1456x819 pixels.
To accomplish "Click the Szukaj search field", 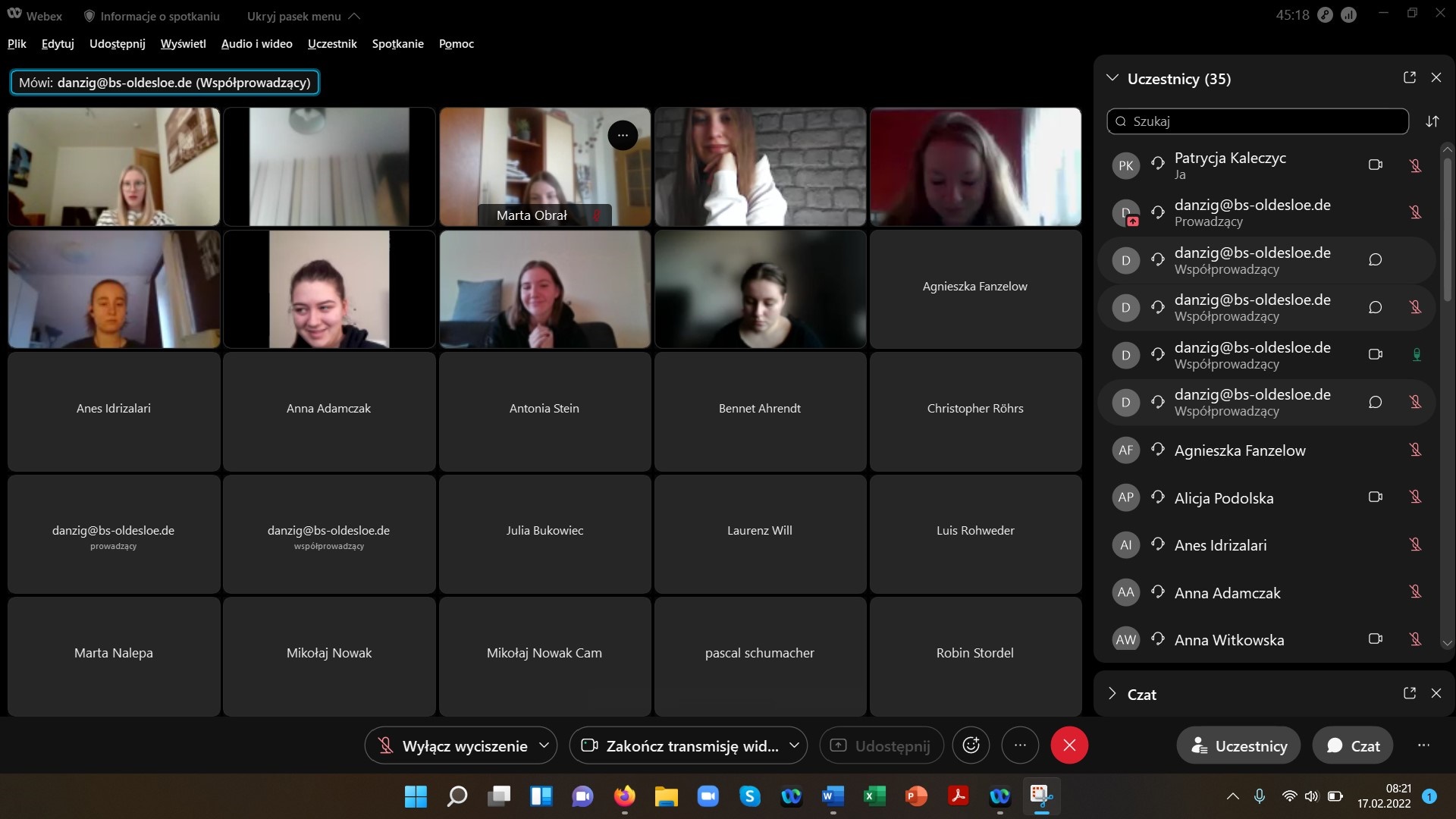I will click(1257, 121).
